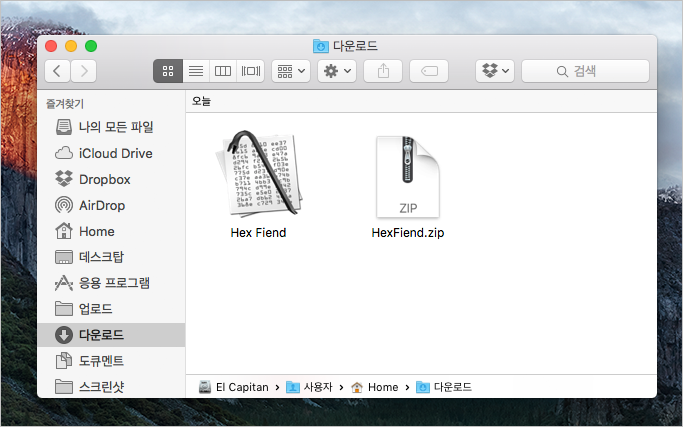683x427 pixels.
Task: Select 나의 모든 파일 in sidebar
Action: click(111, 127)
